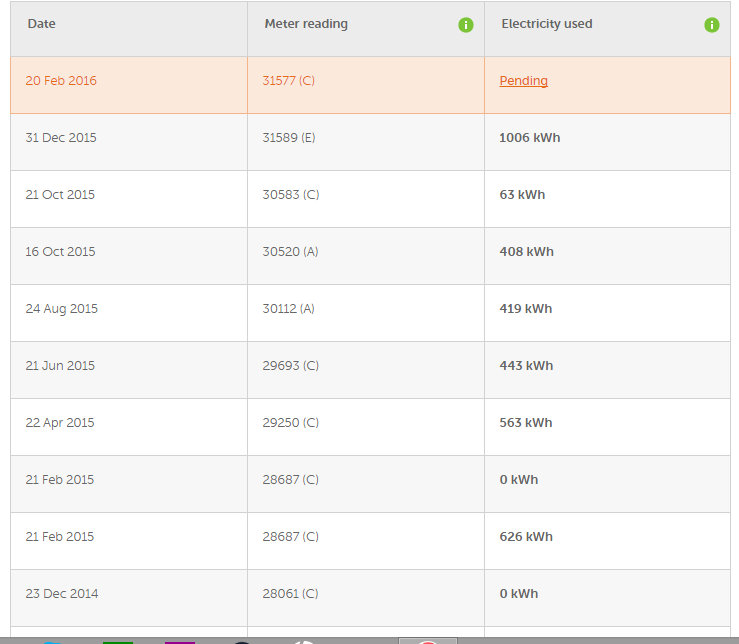
Task: Select the 419 kWh usage value
Action: (x=526, y=309)
